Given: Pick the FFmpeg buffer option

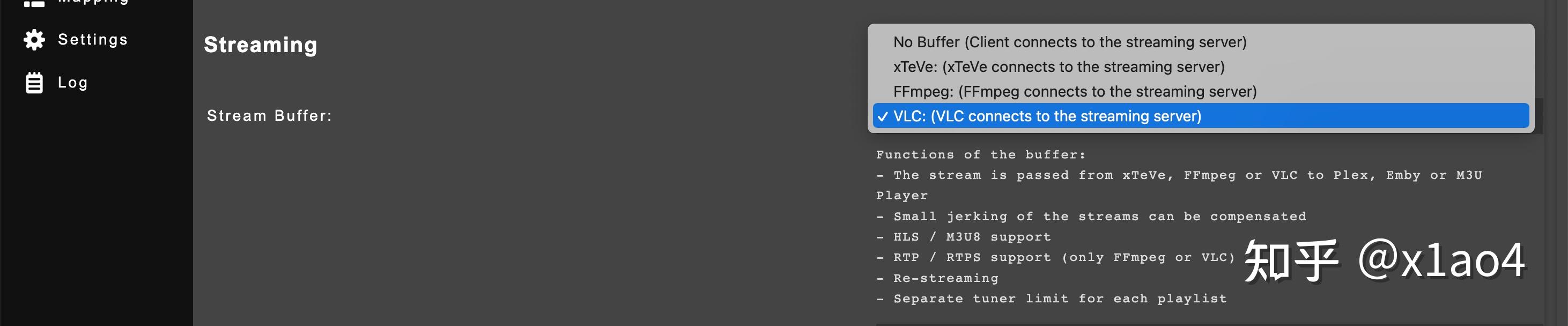Looking at the screenshot, I should click(1074, 91).
